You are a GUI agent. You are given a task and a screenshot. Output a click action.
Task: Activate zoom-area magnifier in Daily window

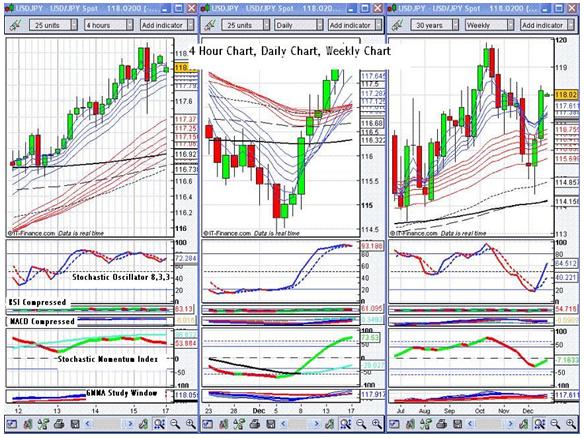[x=346, y=424]
